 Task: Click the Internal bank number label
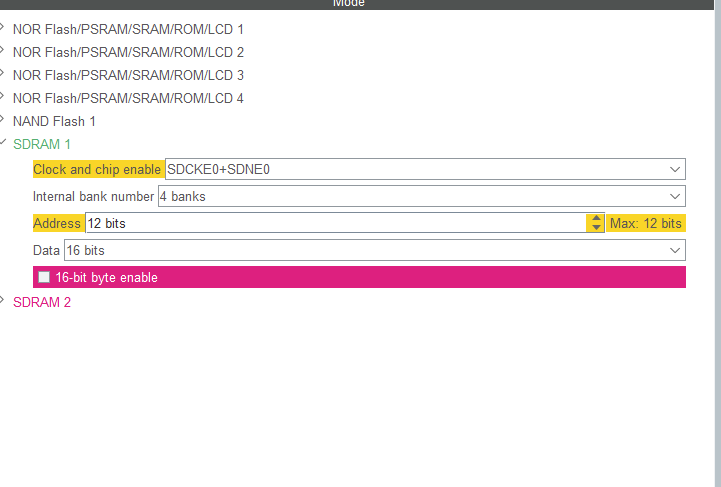[93, 196]
